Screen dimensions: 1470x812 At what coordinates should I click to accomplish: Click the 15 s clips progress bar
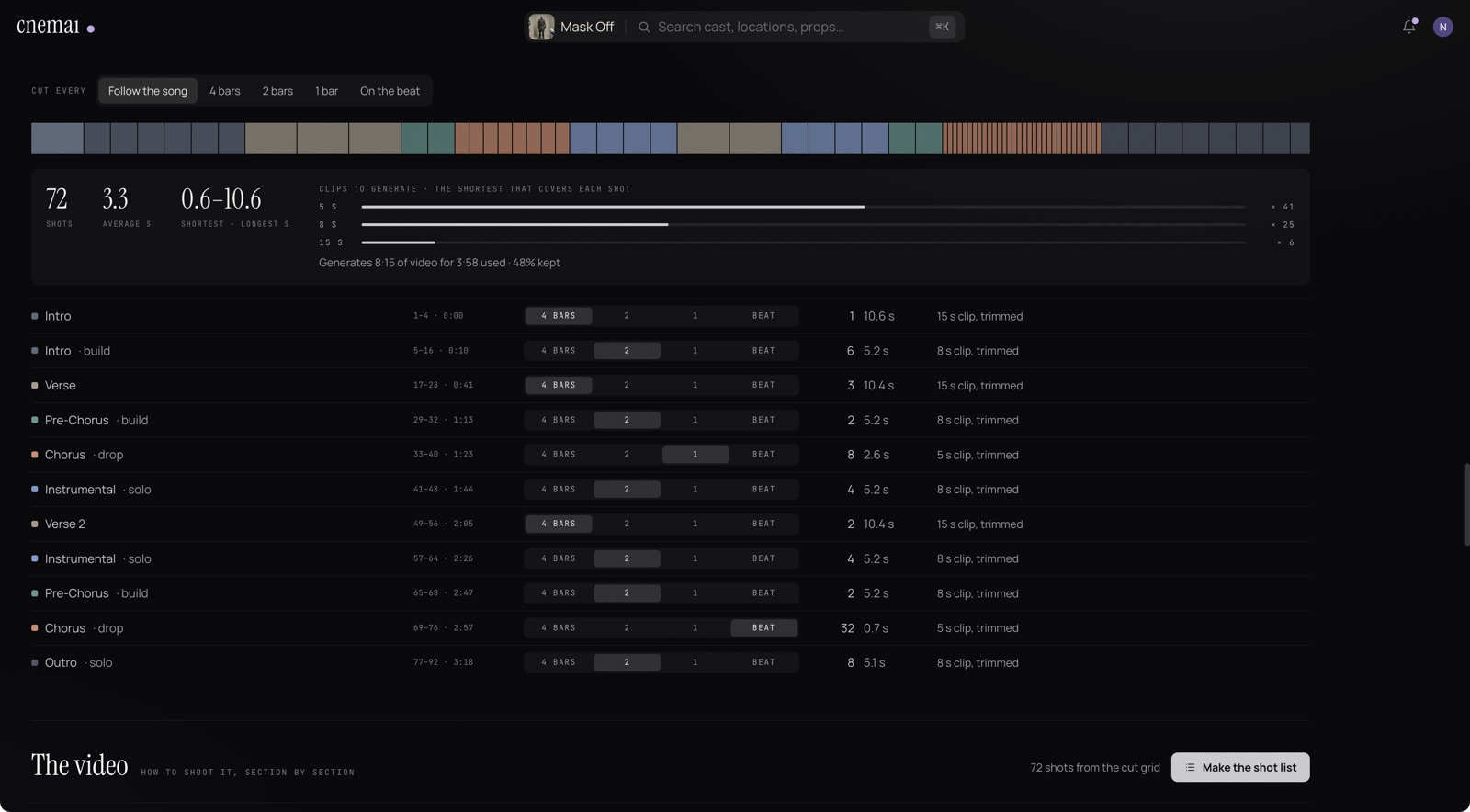[x=803, y=242]
